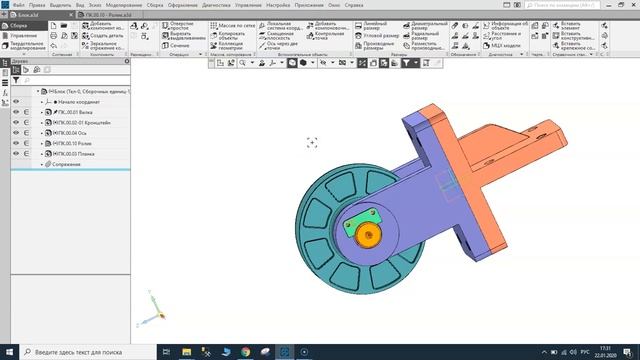Screen dimensions: 640x360
Task: Click the zoom magnifier icon in view toolbar
Action: (242, 63)
